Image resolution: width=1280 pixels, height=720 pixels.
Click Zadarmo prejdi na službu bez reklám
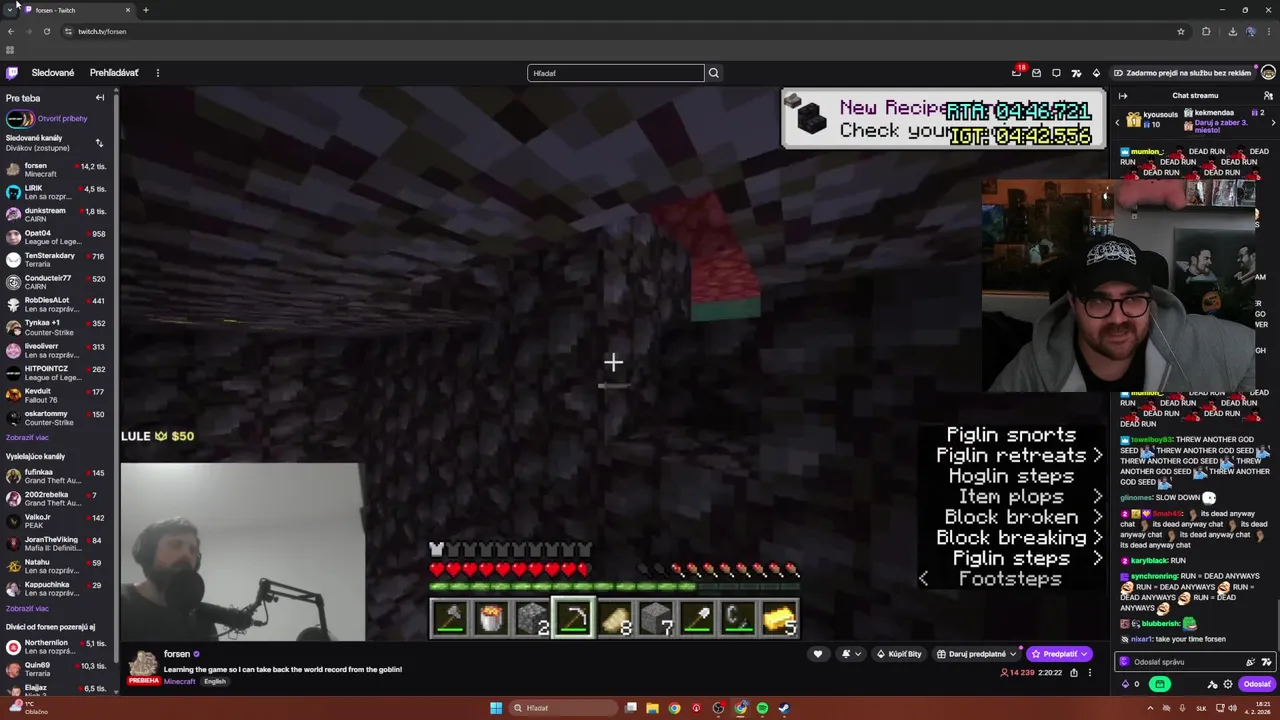pos(1182,73)
